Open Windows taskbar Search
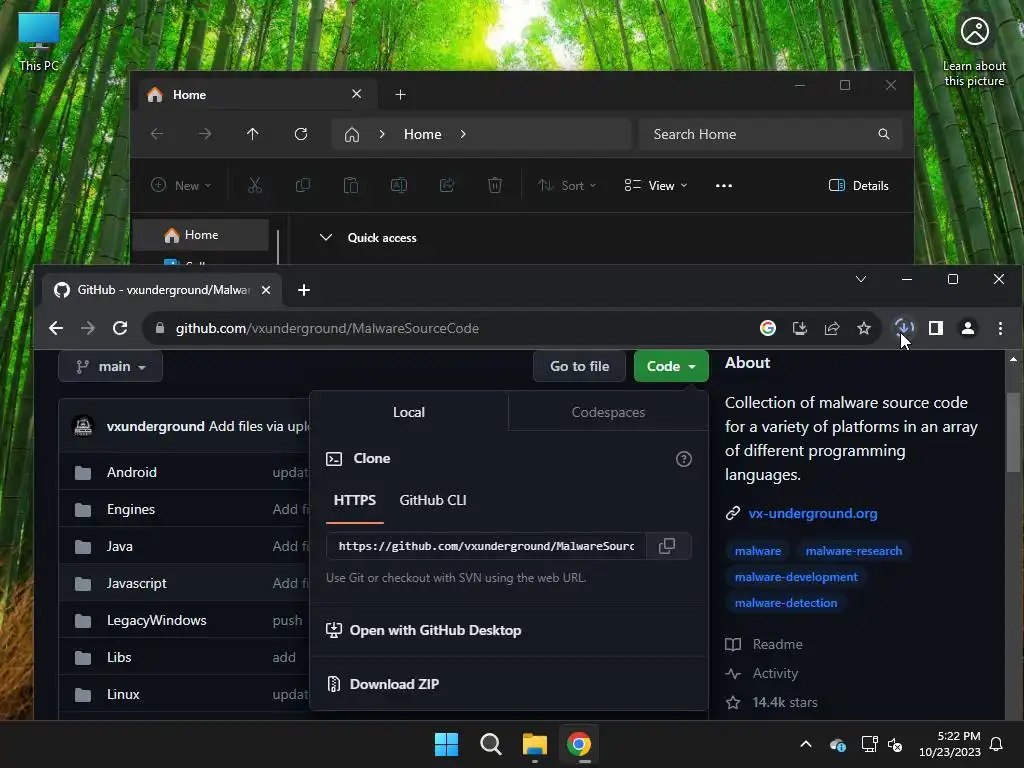This screenshot has width=1024, height=768. pyautogui.click(x=490, y=744)
